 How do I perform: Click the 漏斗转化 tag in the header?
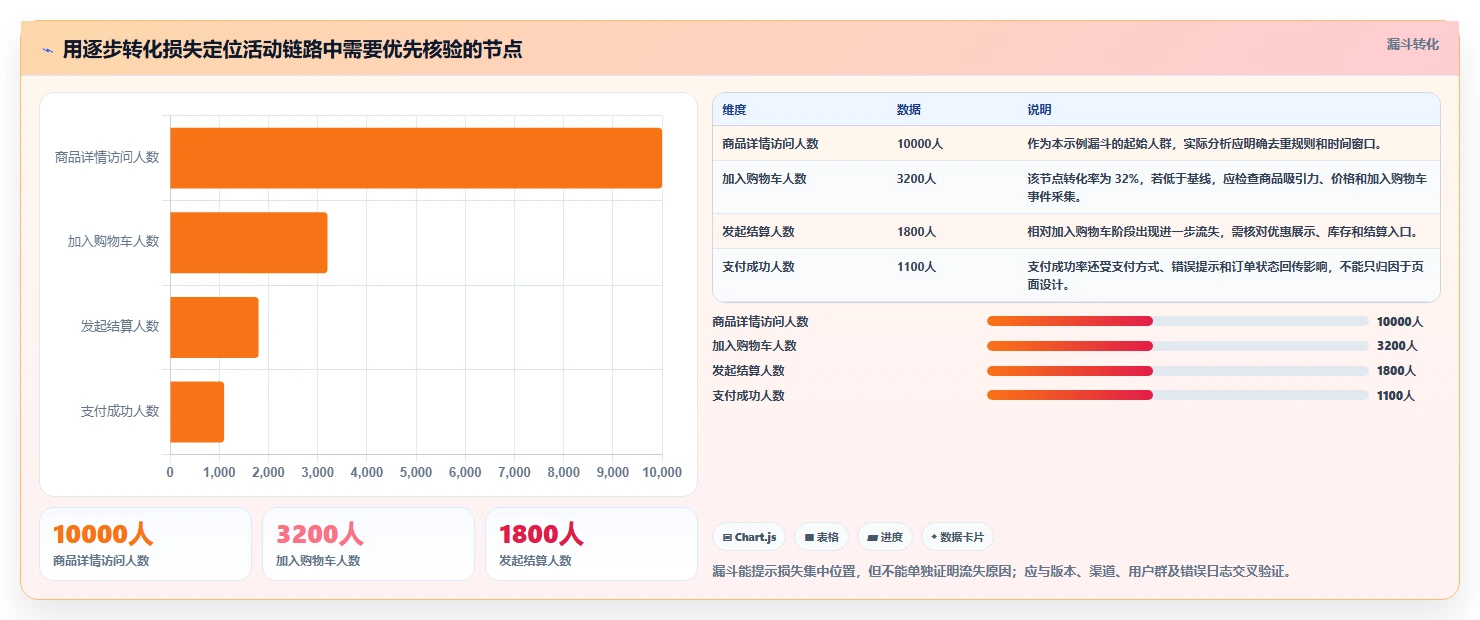pyautogui.click(x=1412, y=44)
